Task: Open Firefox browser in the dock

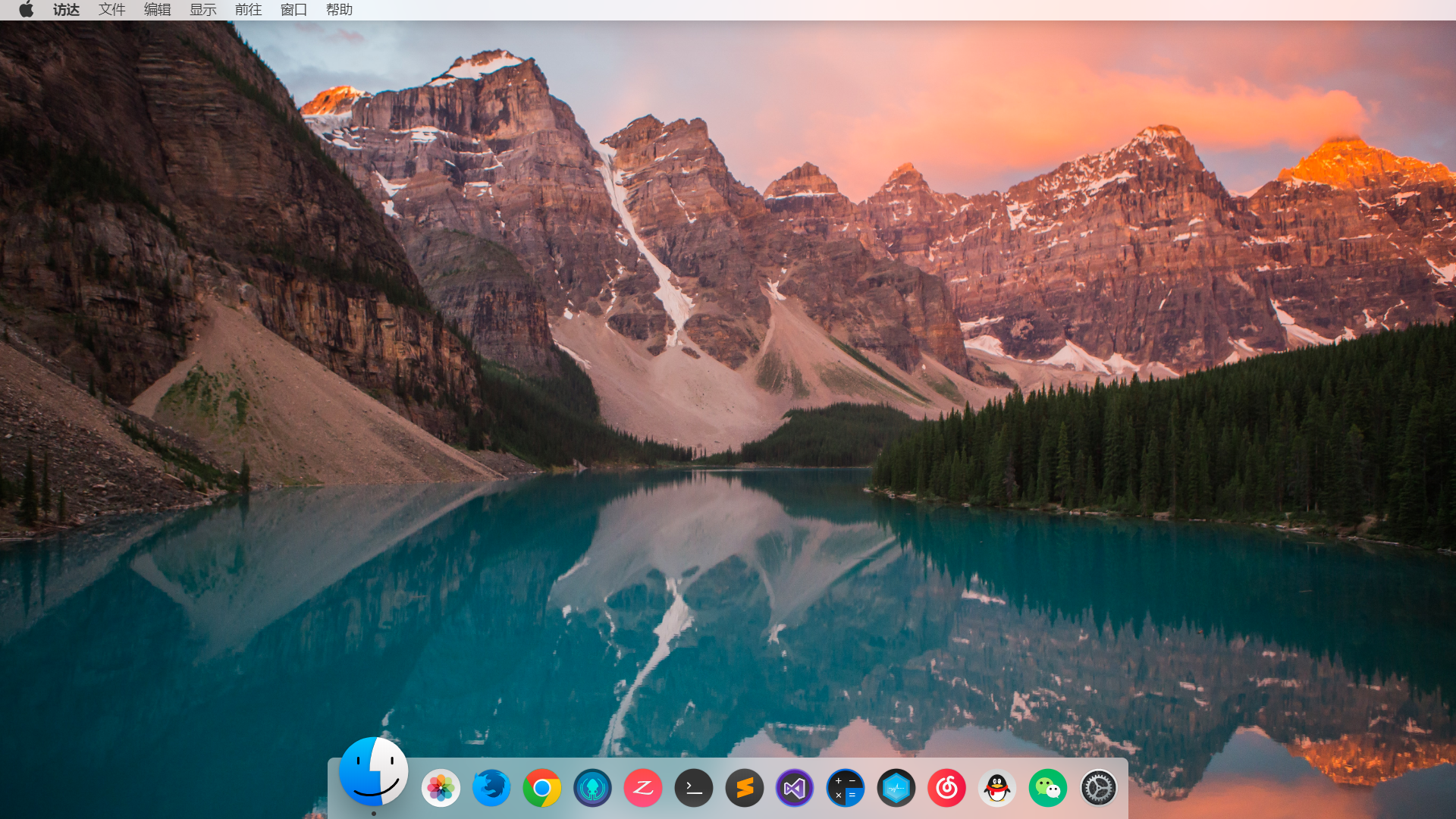Action: 491,789
